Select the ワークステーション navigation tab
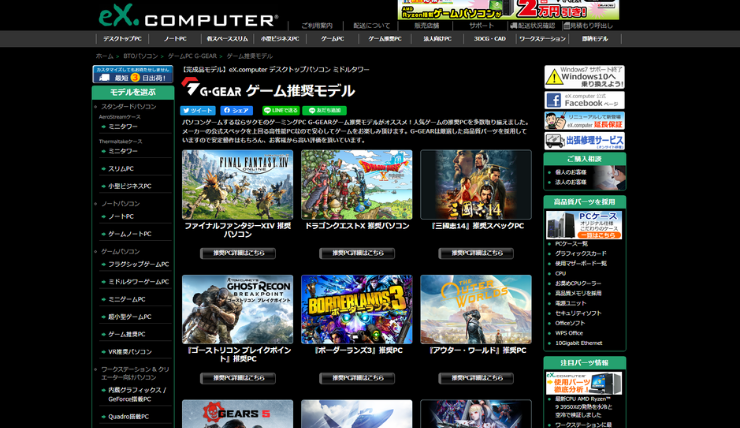The height and width of the screenshot is (428, 740). click(542, 39)
